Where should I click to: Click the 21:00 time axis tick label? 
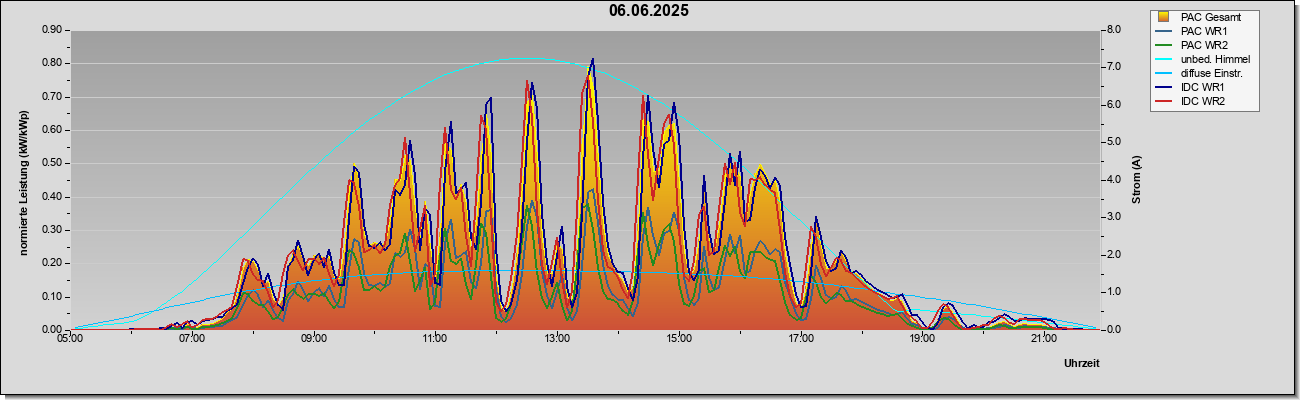(1043, 339)
